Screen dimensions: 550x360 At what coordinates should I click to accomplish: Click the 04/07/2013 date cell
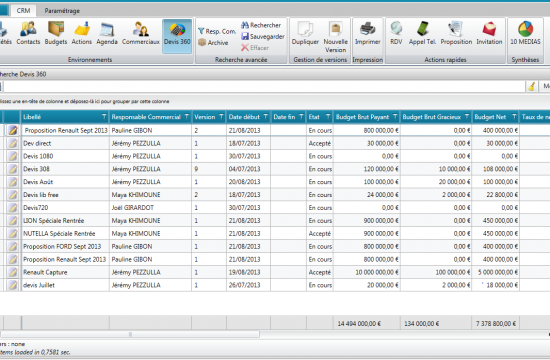tap(248, 169)
